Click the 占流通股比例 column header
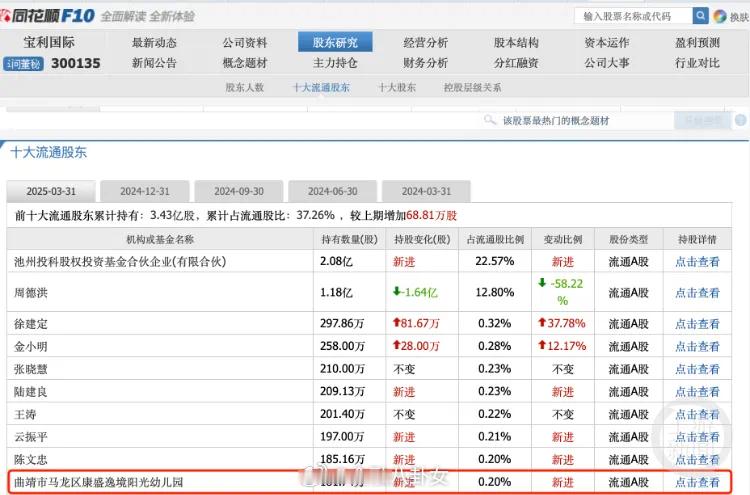The width and height of the screenshot is (750, 495). pyautogui.click(x=495, y=239)
